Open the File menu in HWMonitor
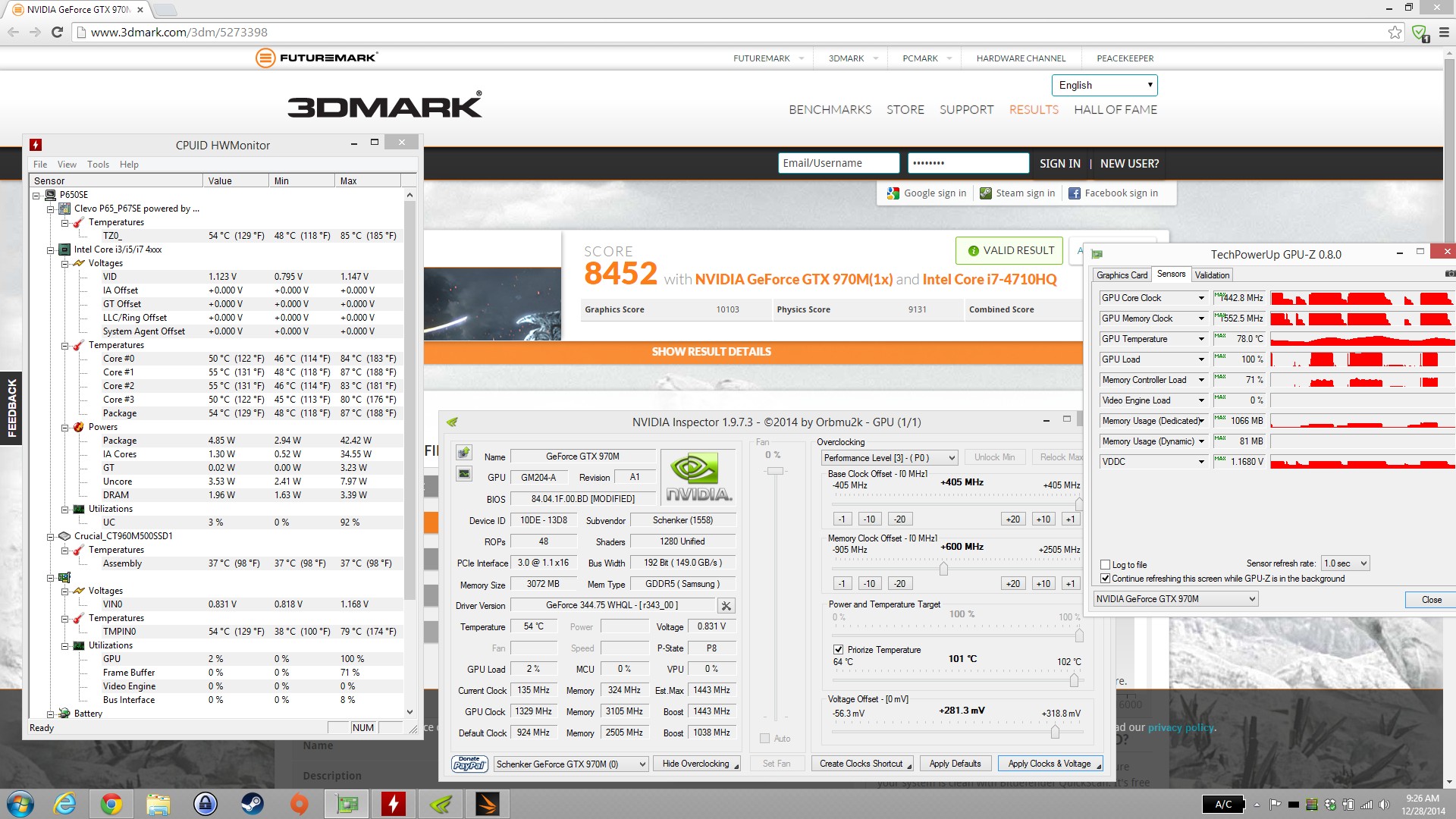The width and height of the screenshot is (1456, 819). click(x=40, y=164)
